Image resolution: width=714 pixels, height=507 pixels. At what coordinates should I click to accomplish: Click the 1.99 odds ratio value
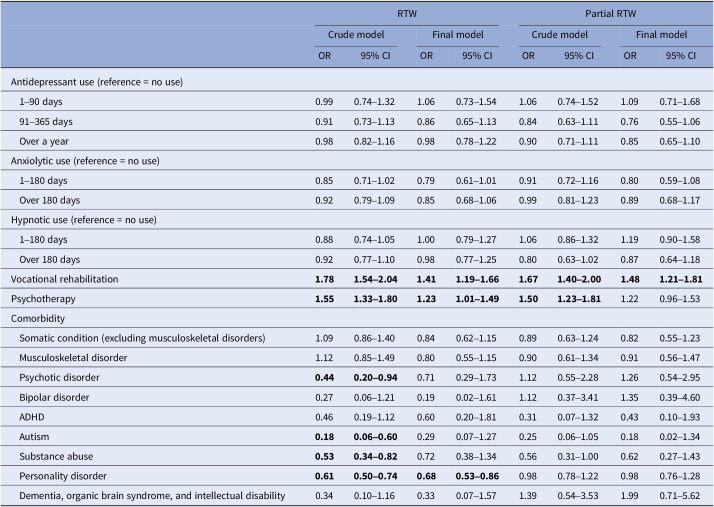click(x=629, y=496)
